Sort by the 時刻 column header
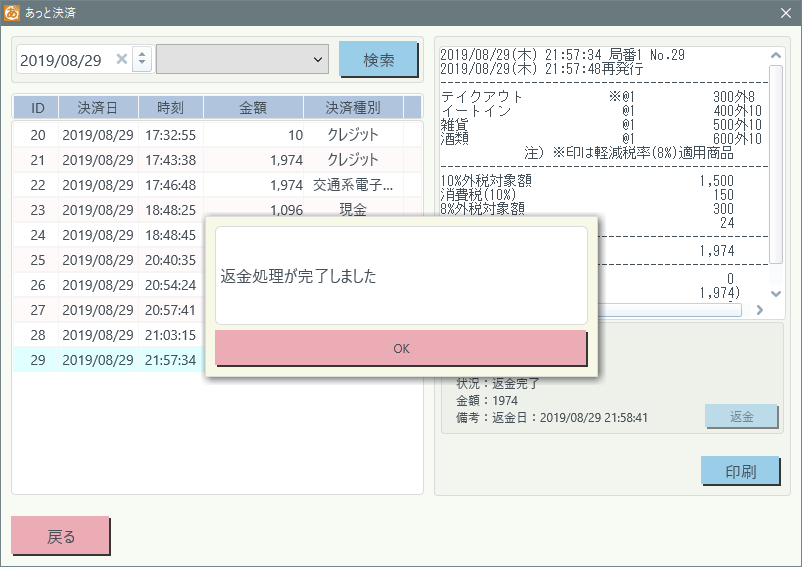This screenshot has width=802, height=567. pos(170,107)
